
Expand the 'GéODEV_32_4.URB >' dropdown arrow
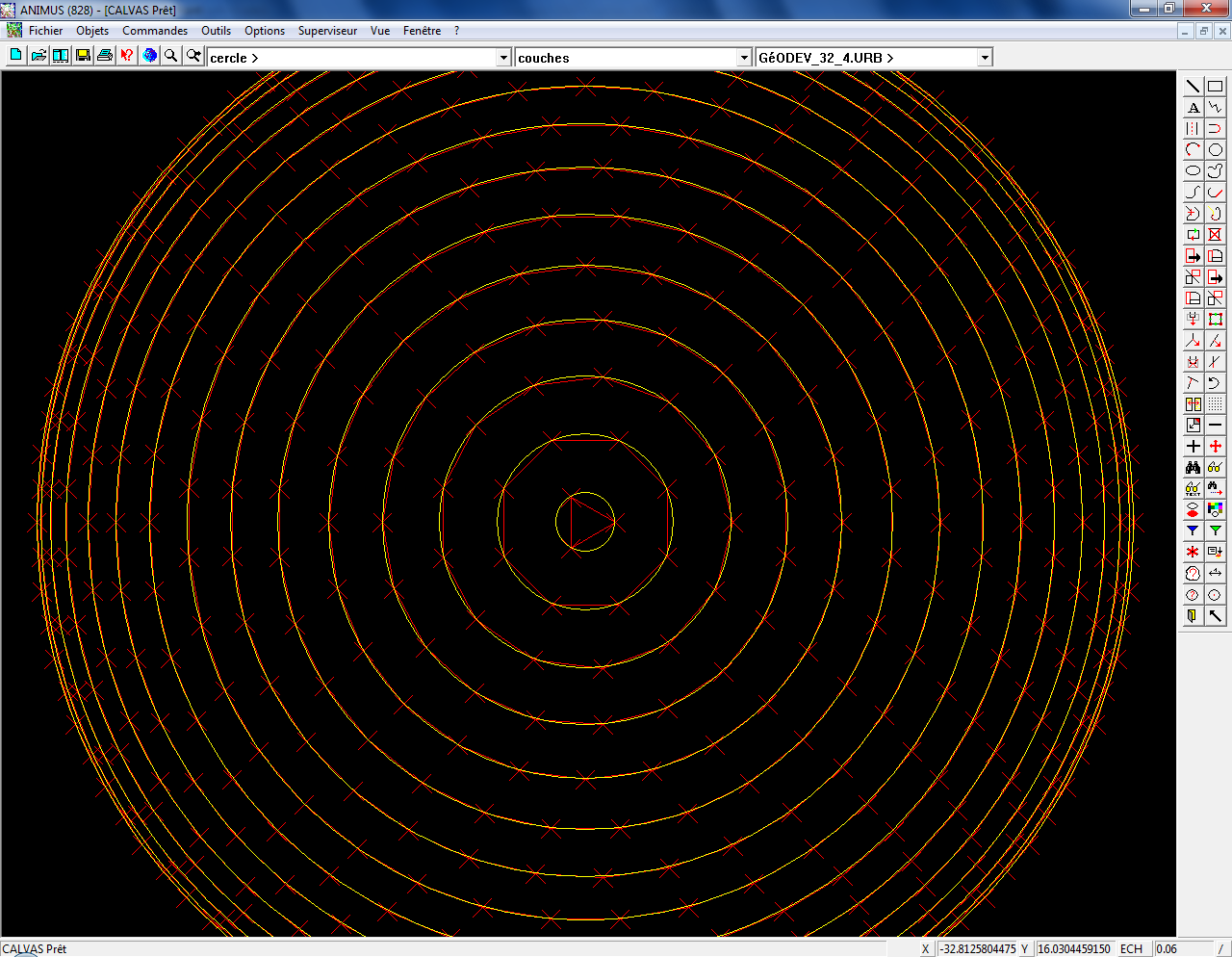click(985, 58)
